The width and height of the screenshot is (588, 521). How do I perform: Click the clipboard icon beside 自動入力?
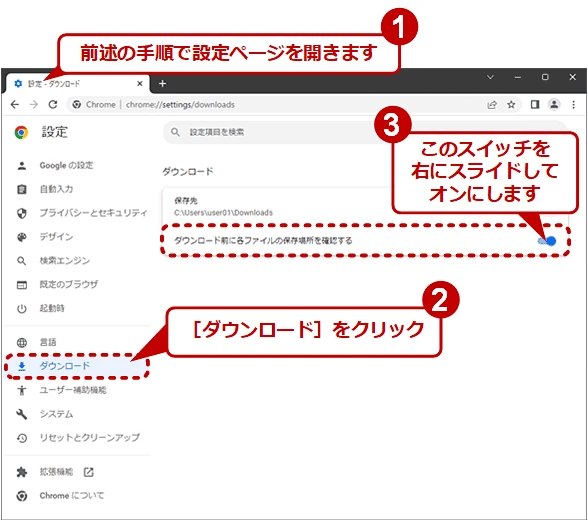click(x=22, y=189)
